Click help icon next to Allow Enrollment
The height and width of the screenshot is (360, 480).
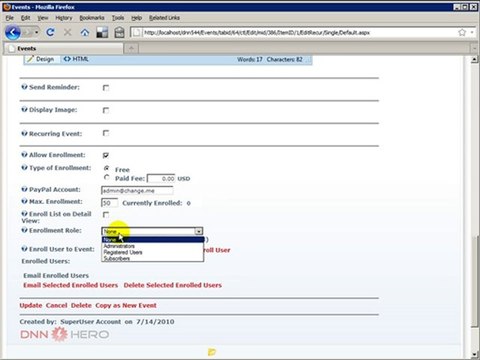coord(24,155)
